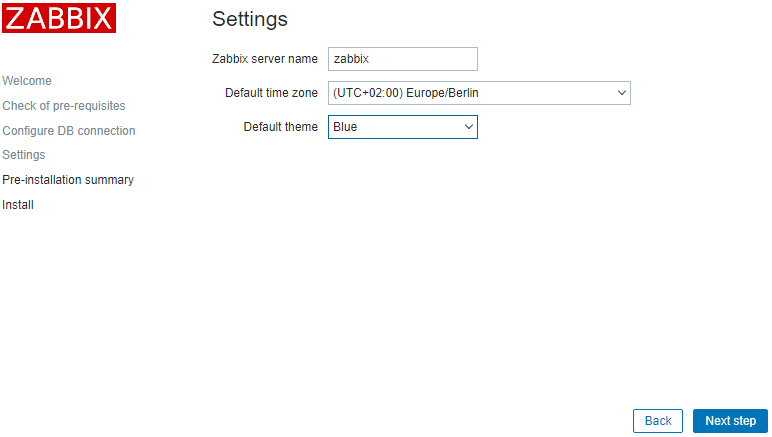Click the Install step in sidebar
The image size is (772, 437).
[x=18, y=205]
